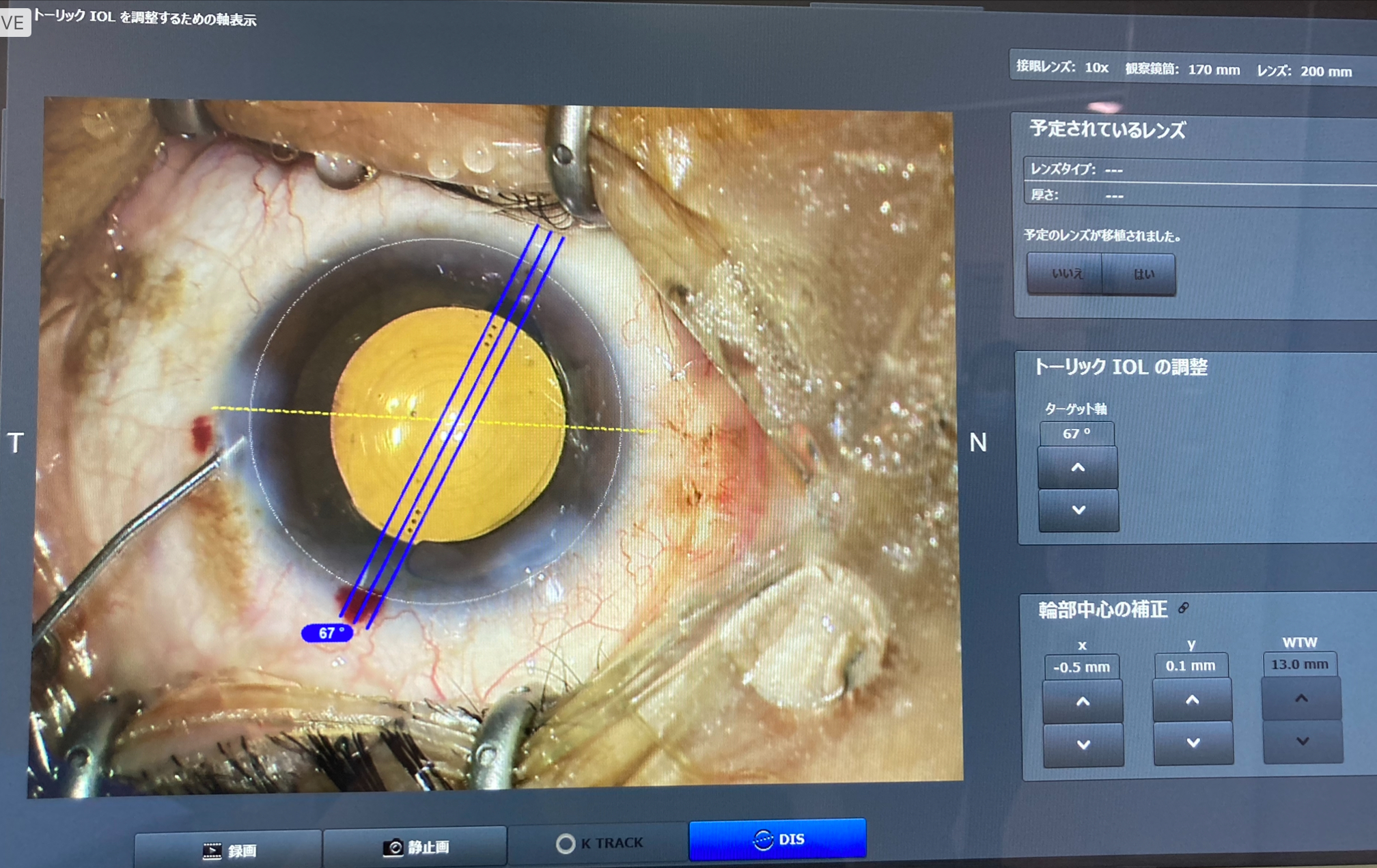Switch to K TRACK mode

coord(599,843)
